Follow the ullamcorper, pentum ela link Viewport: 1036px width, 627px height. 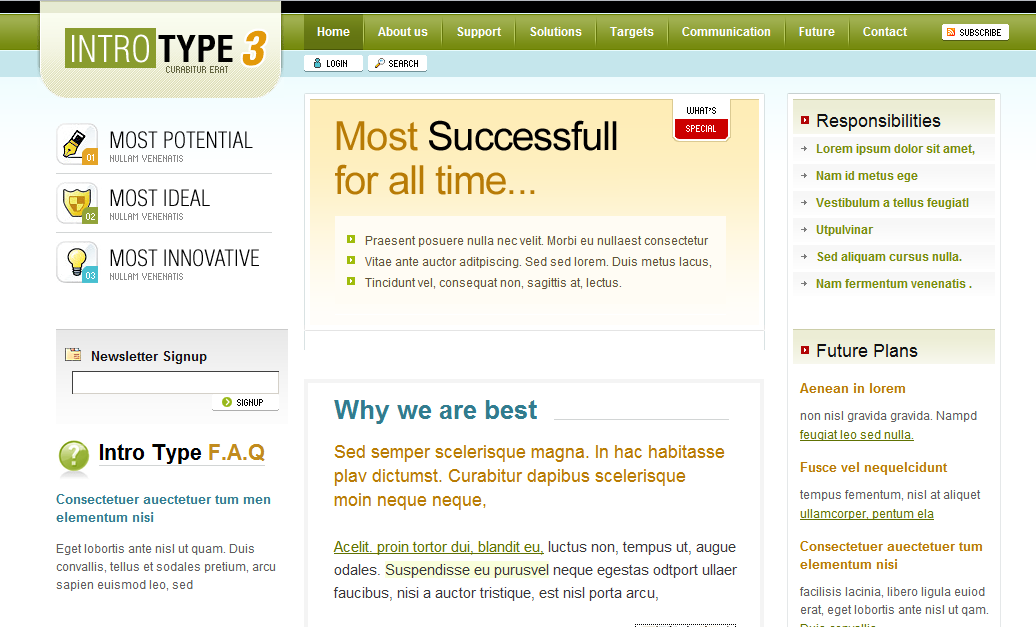(867, 514)
